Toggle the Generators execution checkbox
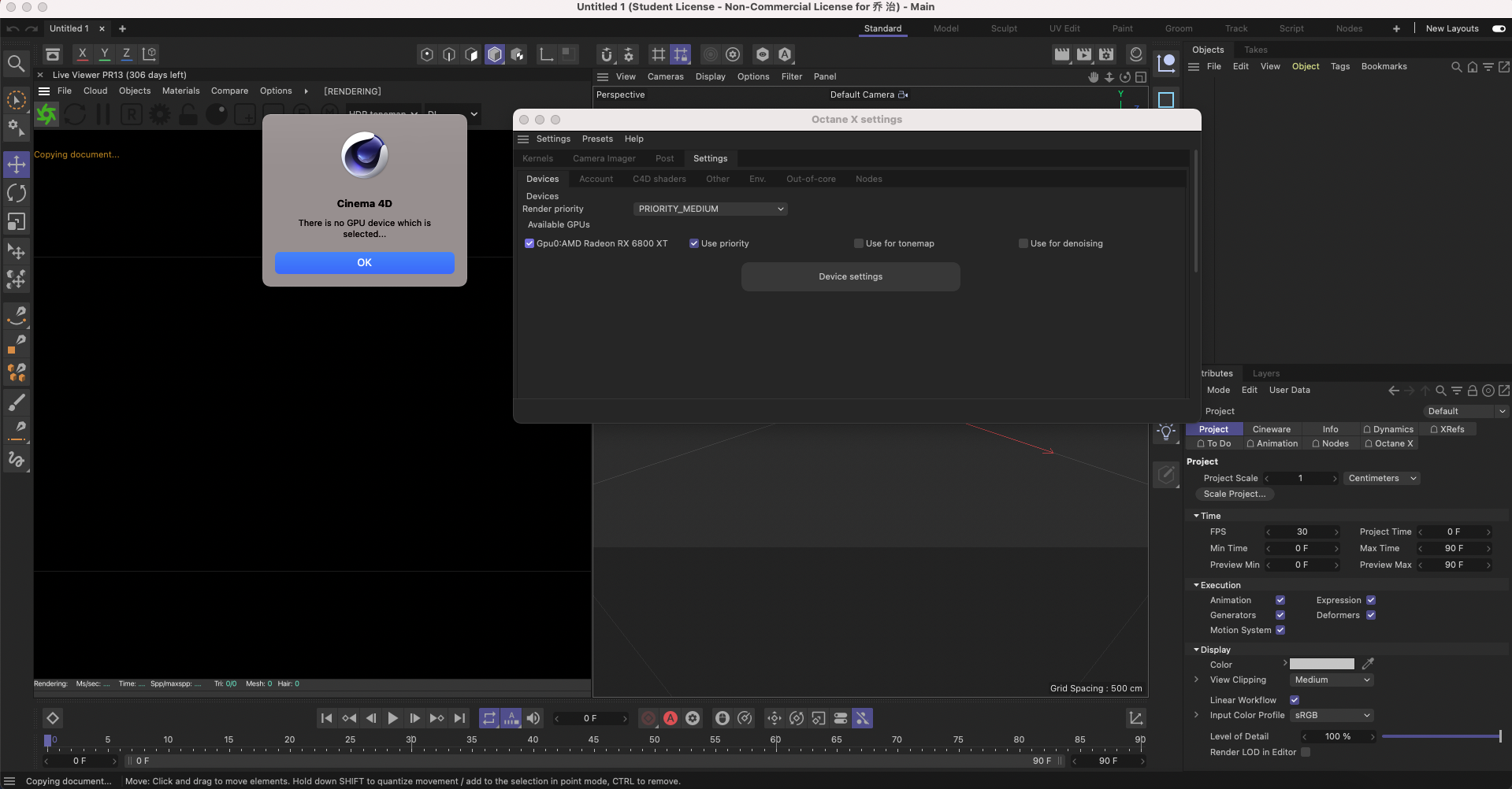 1280,615
